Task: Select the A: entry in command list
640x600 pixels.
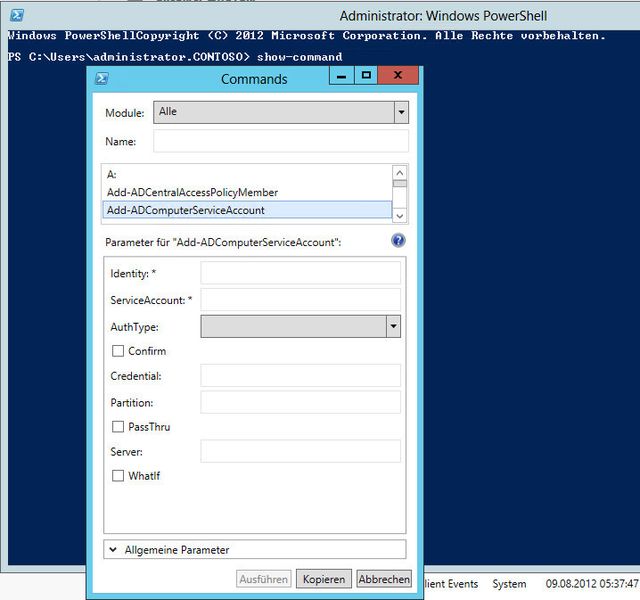Action: 247,175
